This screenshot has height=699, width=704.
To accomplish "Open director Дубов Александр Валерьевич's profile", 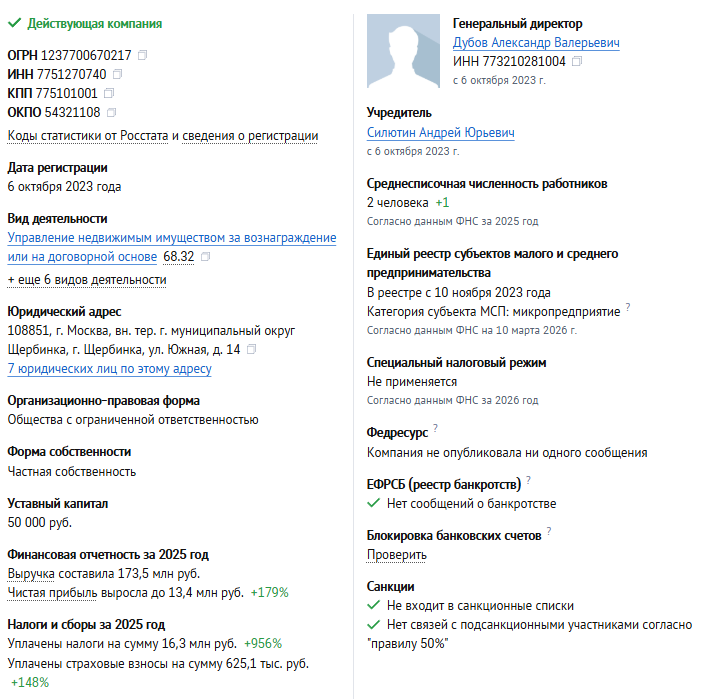I will pos(536,43).
